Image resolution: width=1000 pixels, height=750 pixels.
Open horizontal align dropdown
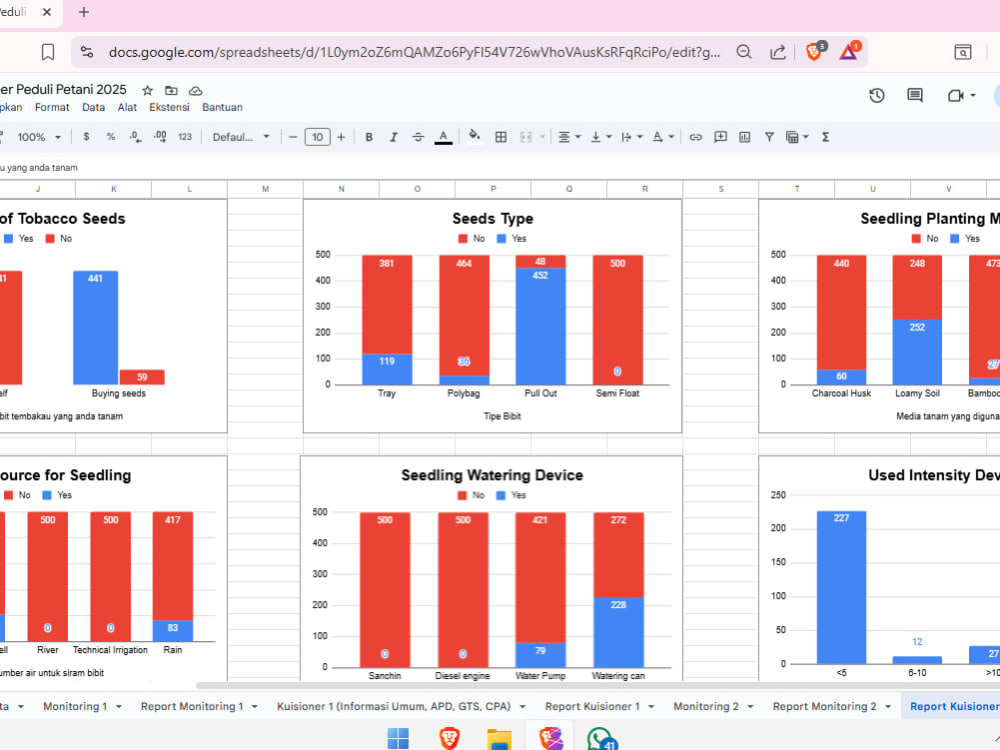[x=569, y=137]
